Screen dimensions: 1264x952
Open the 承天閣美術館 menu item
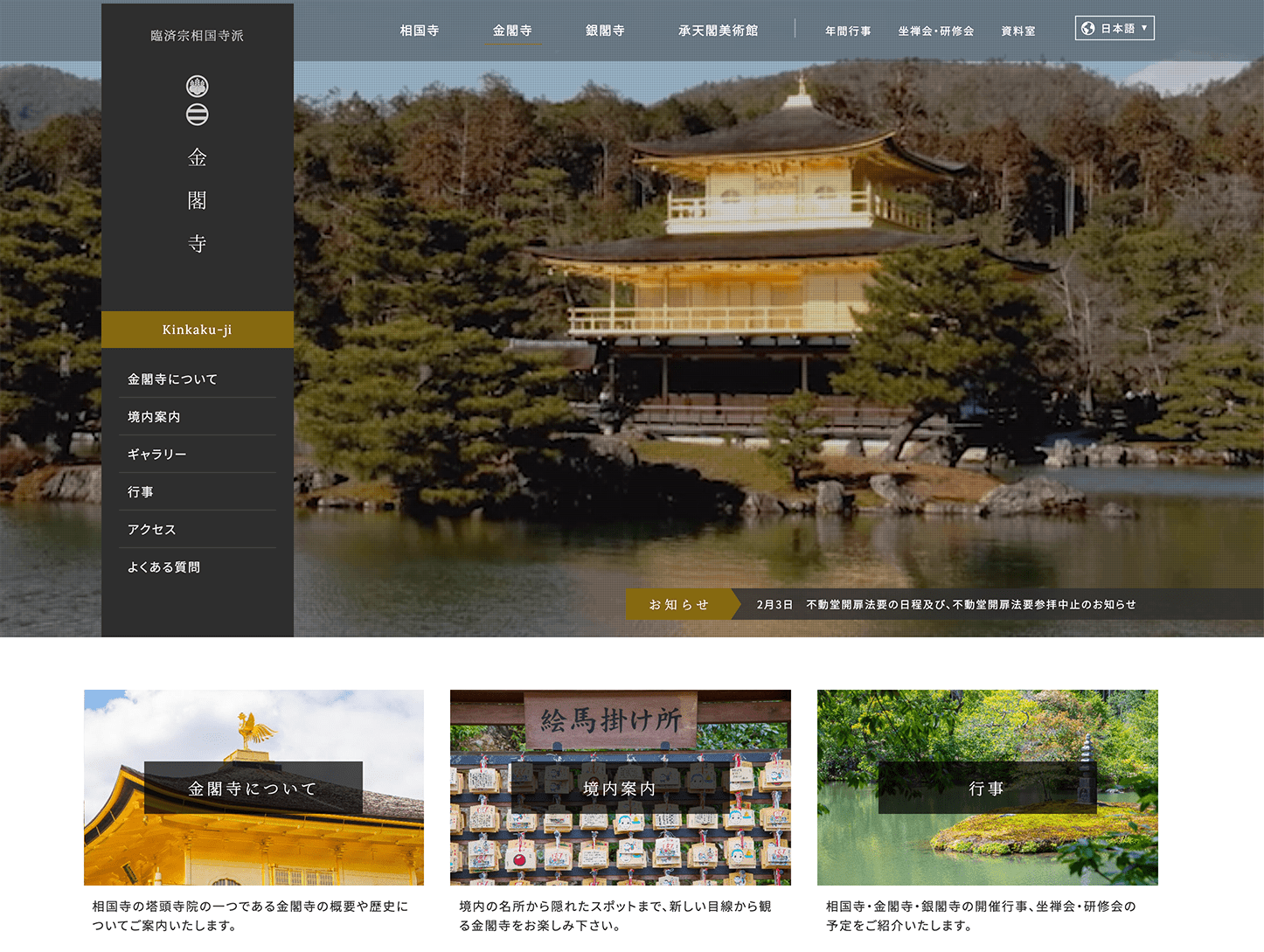pyautogui.click(x=719, y=31)
